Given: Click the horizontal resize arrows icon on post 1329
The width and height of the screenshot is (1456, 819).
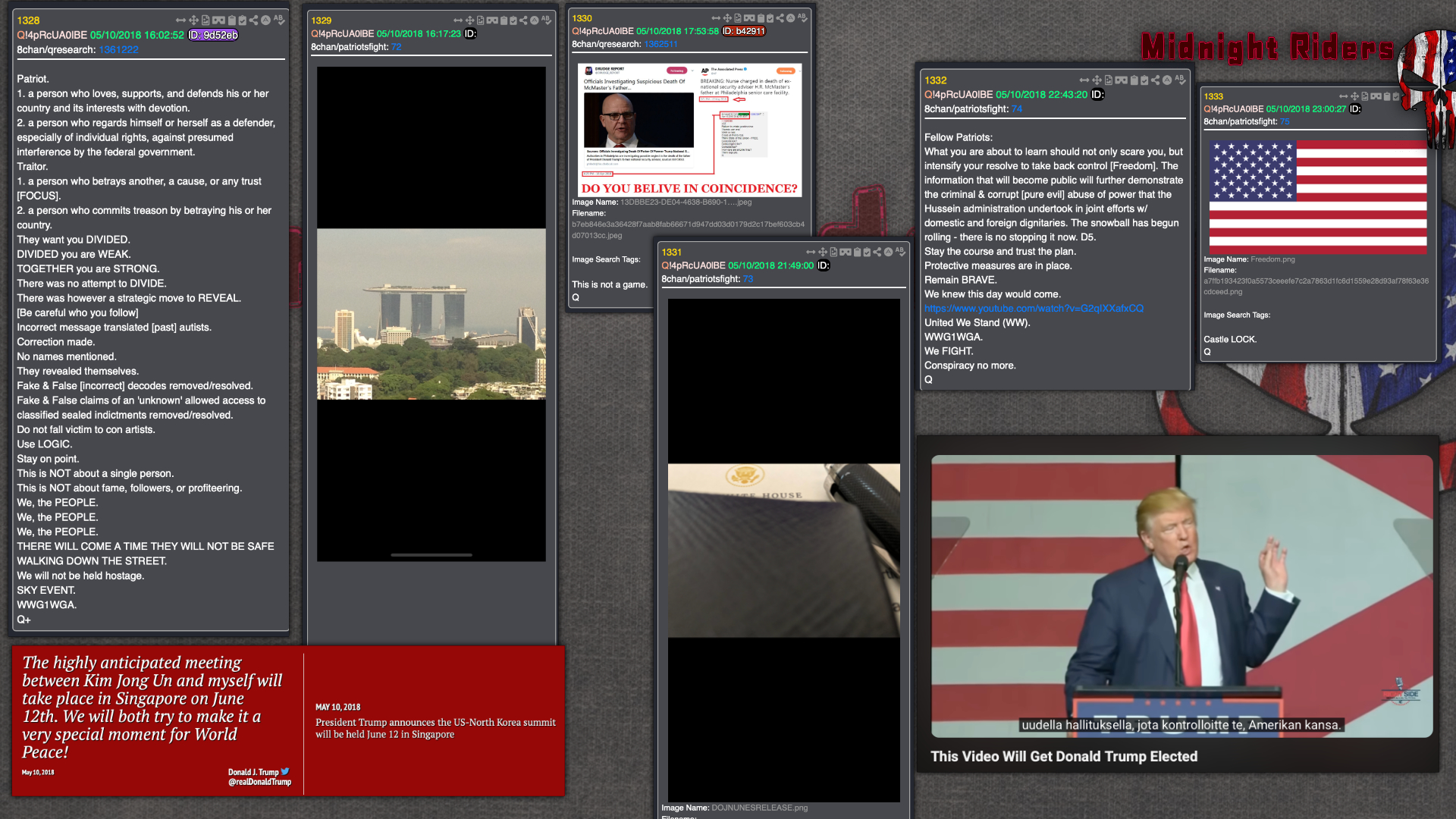Looking at the screenshot, I should click(x=458, y=20).
